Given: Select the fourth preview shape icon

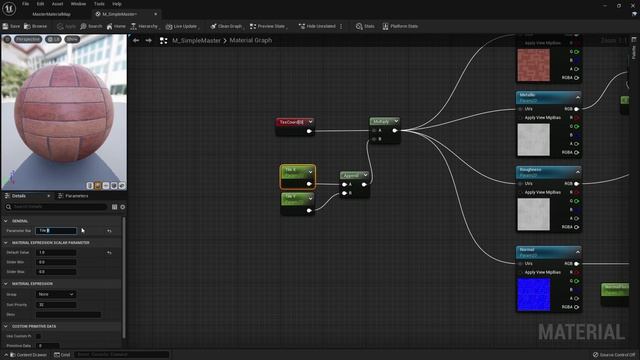Looking at the screenshot, I should pyautogui.click(x=114, y=186).
